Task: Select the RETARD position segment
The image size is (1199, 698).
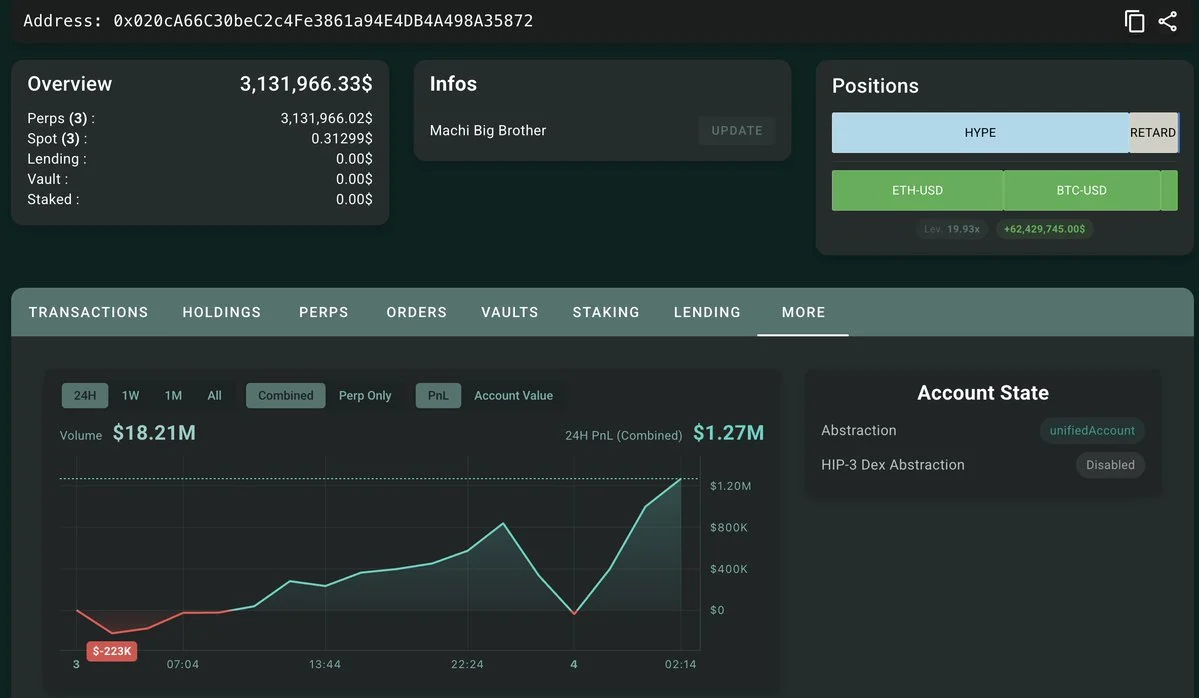Action: click(1153, 133)
